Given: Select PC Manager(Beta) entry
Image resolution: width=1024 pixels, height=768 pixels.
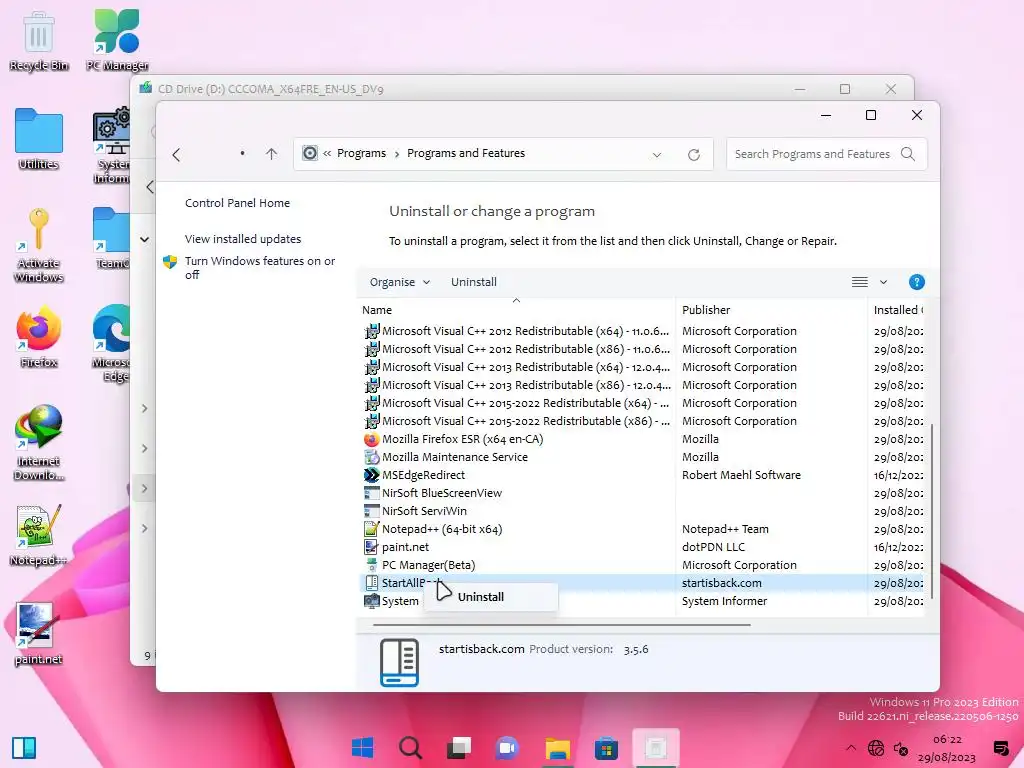Looking at the screenshot, I should (x=643, y=565).
